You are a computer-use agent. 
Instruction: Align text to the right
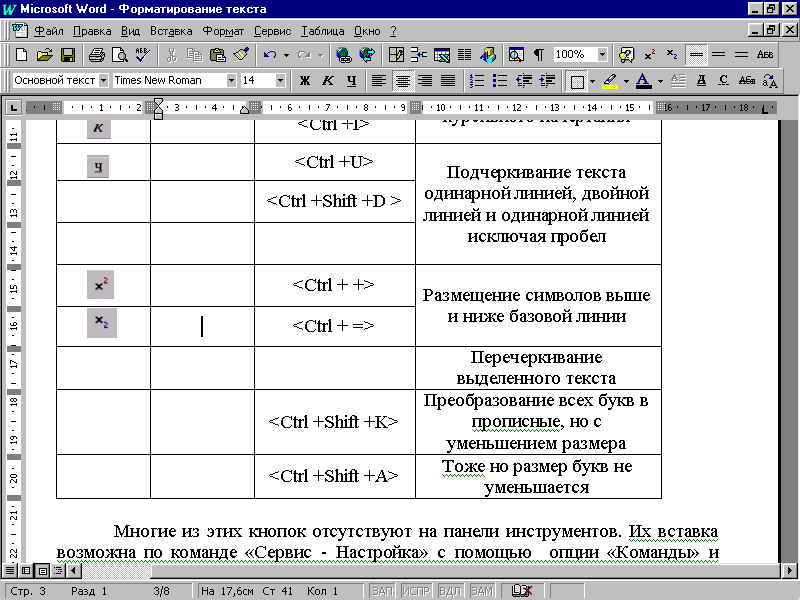(x=425, y=81)
